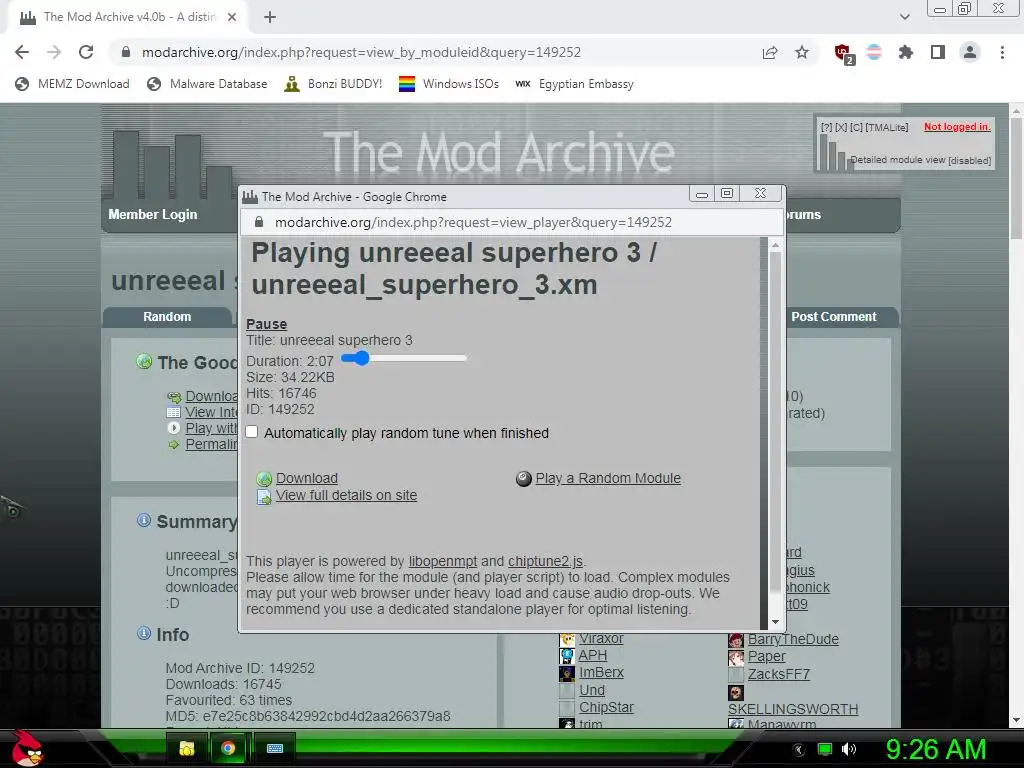Click the 9:26 AM clock
The width and height of the screenshot is (1024, 768).
[x=935, y=749]
